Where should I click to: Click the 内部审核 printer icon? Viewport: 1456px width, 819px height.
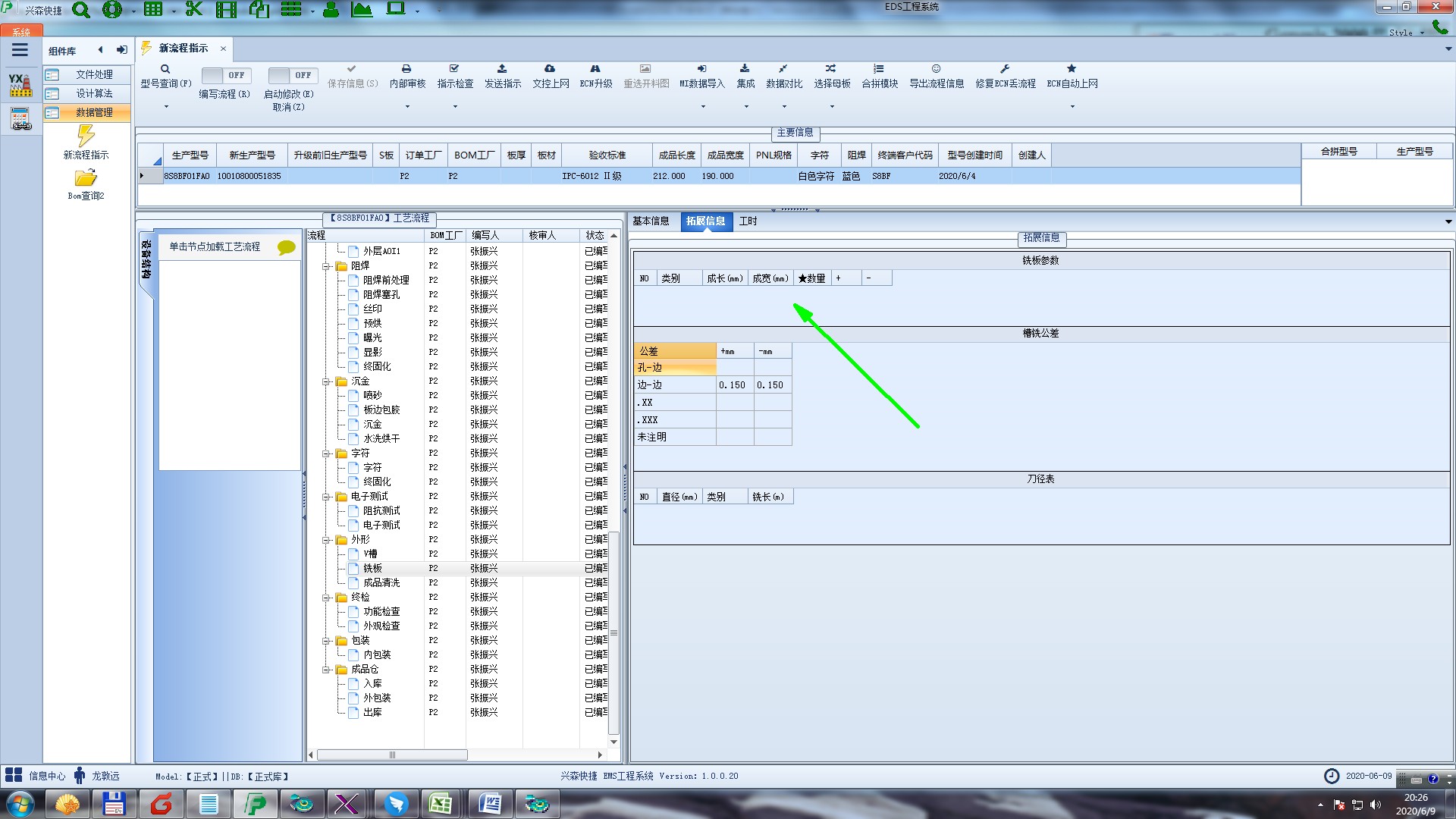[x=406, y=69]
